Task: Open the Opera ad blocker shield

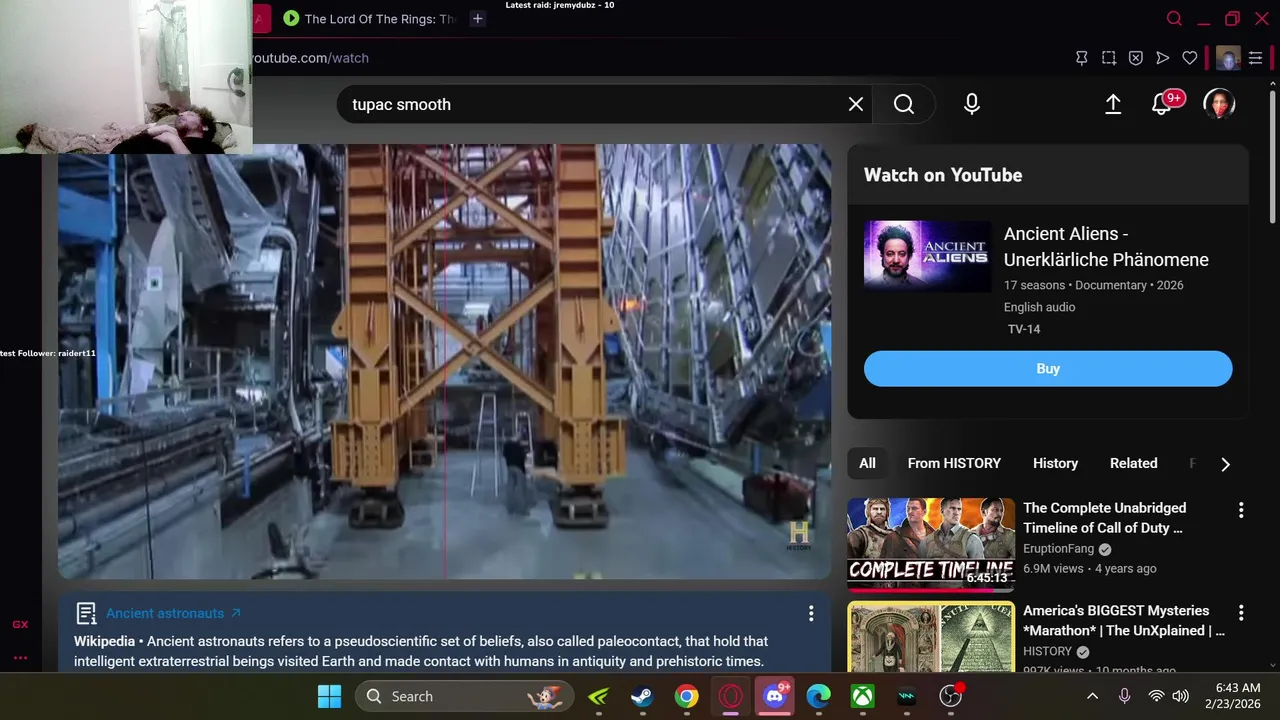Action: pyautogui.click(x=1136, y=58)
